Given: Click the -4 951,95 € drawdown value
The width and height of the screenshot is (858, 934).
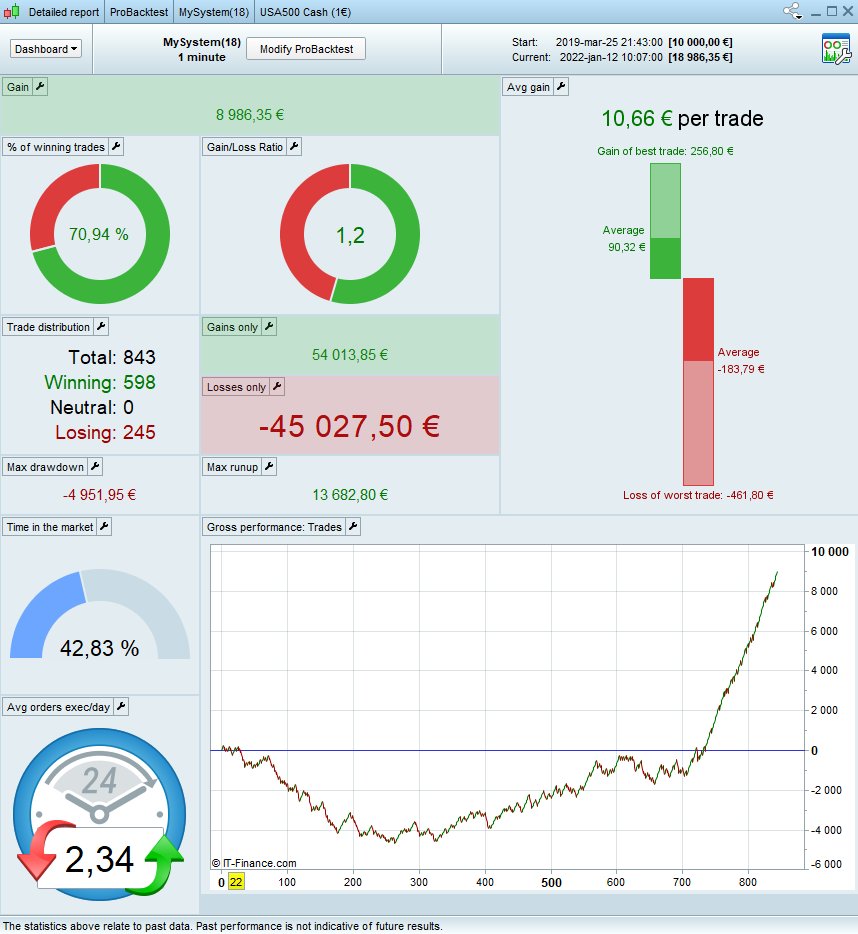Looking at the screenshot, I should pyautogui.click(x=100, y=494).
